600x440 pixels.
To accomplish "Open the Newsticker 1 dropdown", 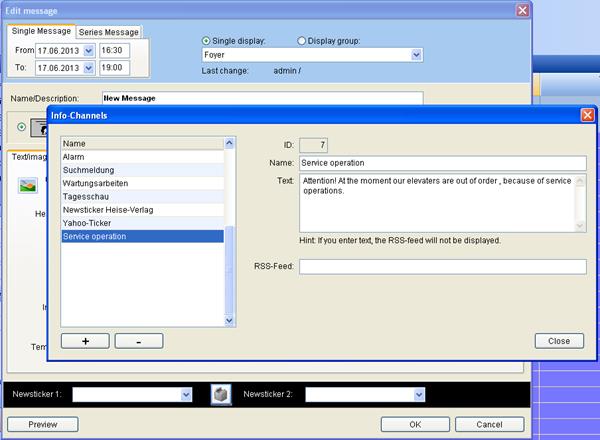I will 186,395.
